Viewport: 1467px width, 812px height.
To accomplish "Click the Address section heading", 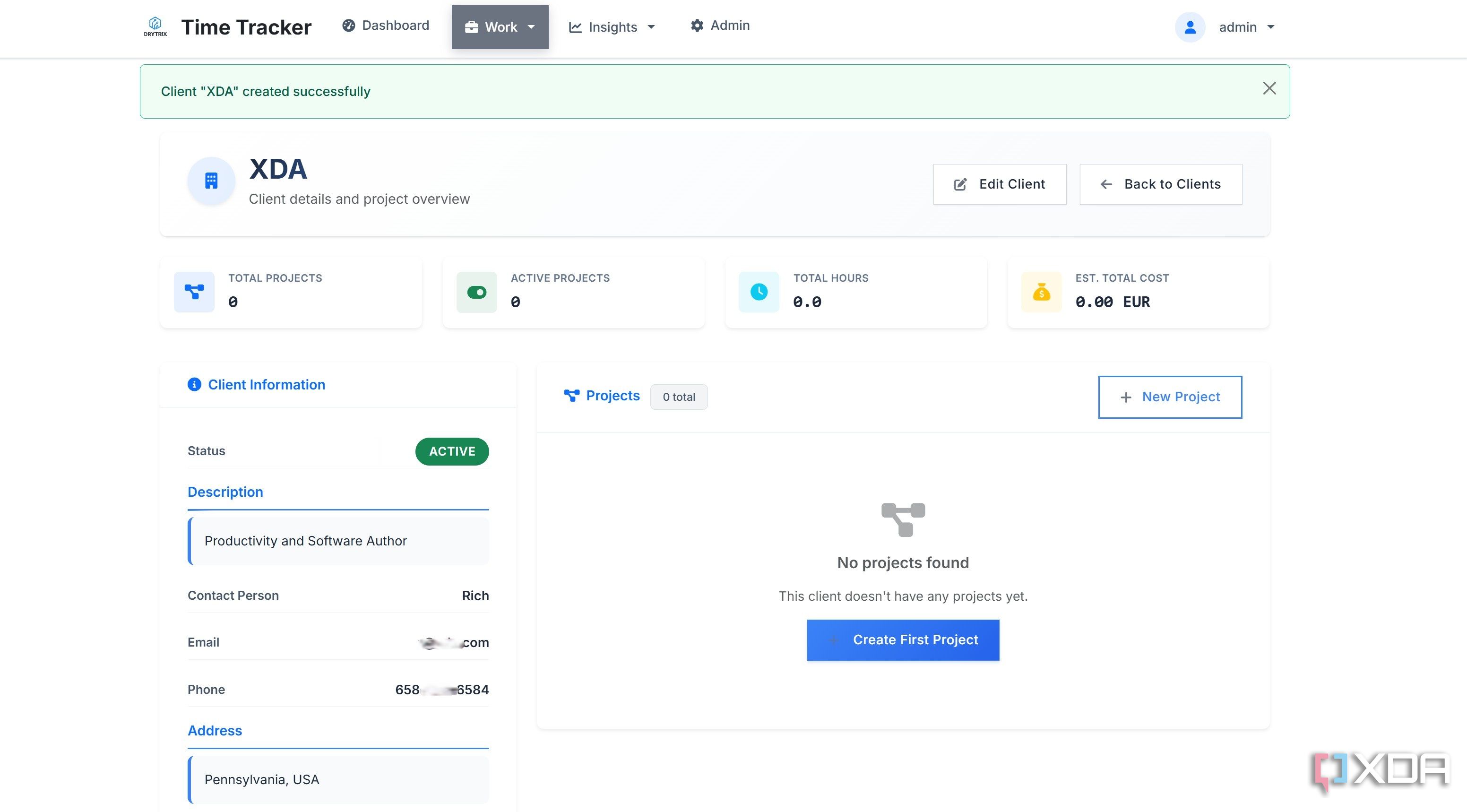I will [x=215, y=730].
